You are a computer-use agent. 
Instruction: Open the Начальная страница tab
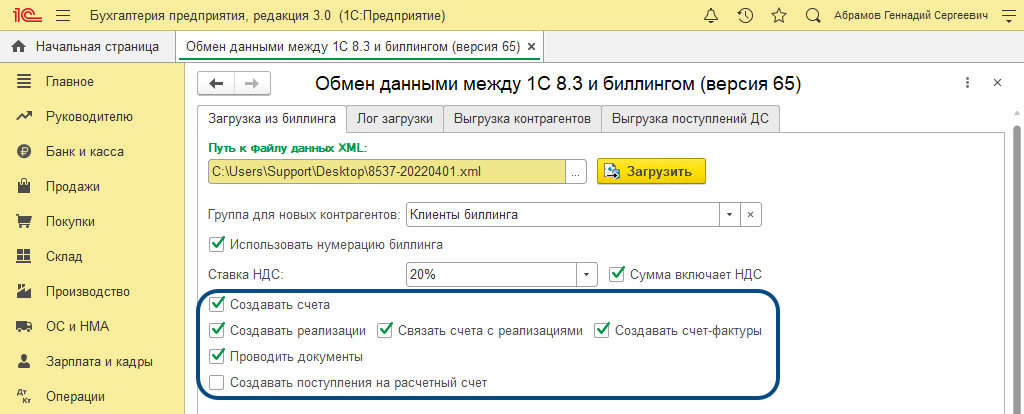point(88,47)
